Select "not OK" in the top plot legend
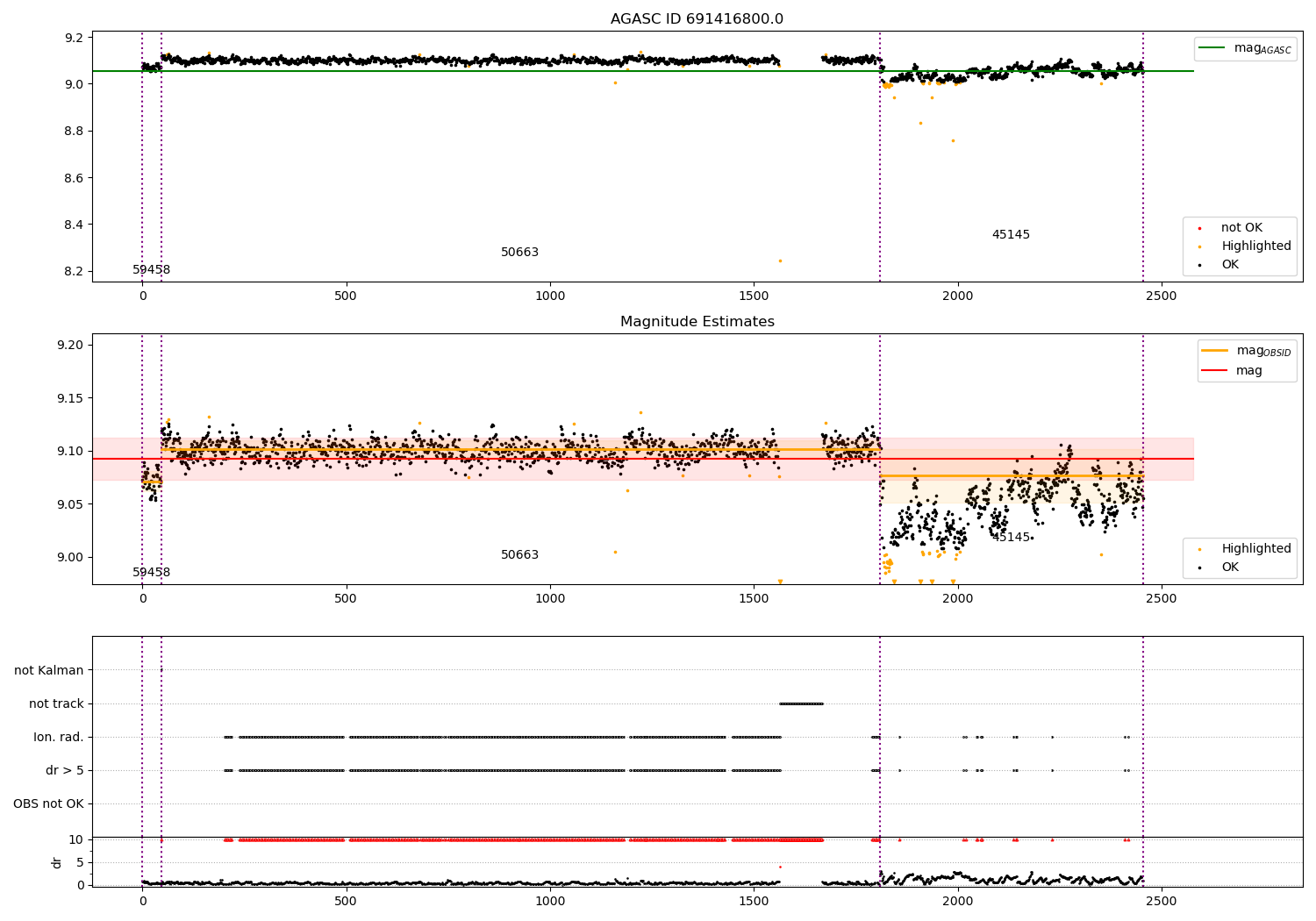 [x=1241, y=228]
